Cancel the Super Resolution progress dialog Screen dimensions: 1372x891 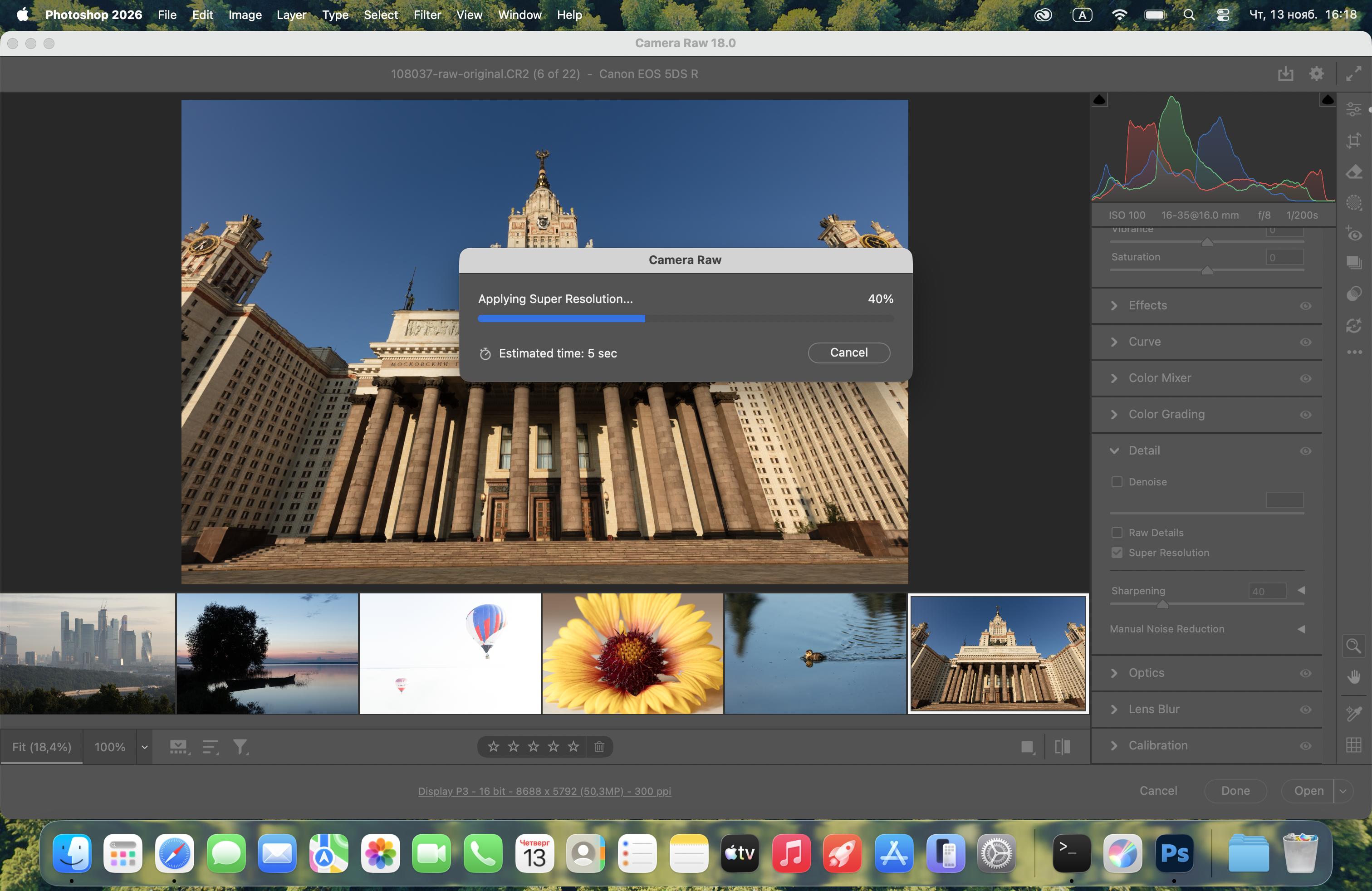pyautogui.click(x=848, y=352)
